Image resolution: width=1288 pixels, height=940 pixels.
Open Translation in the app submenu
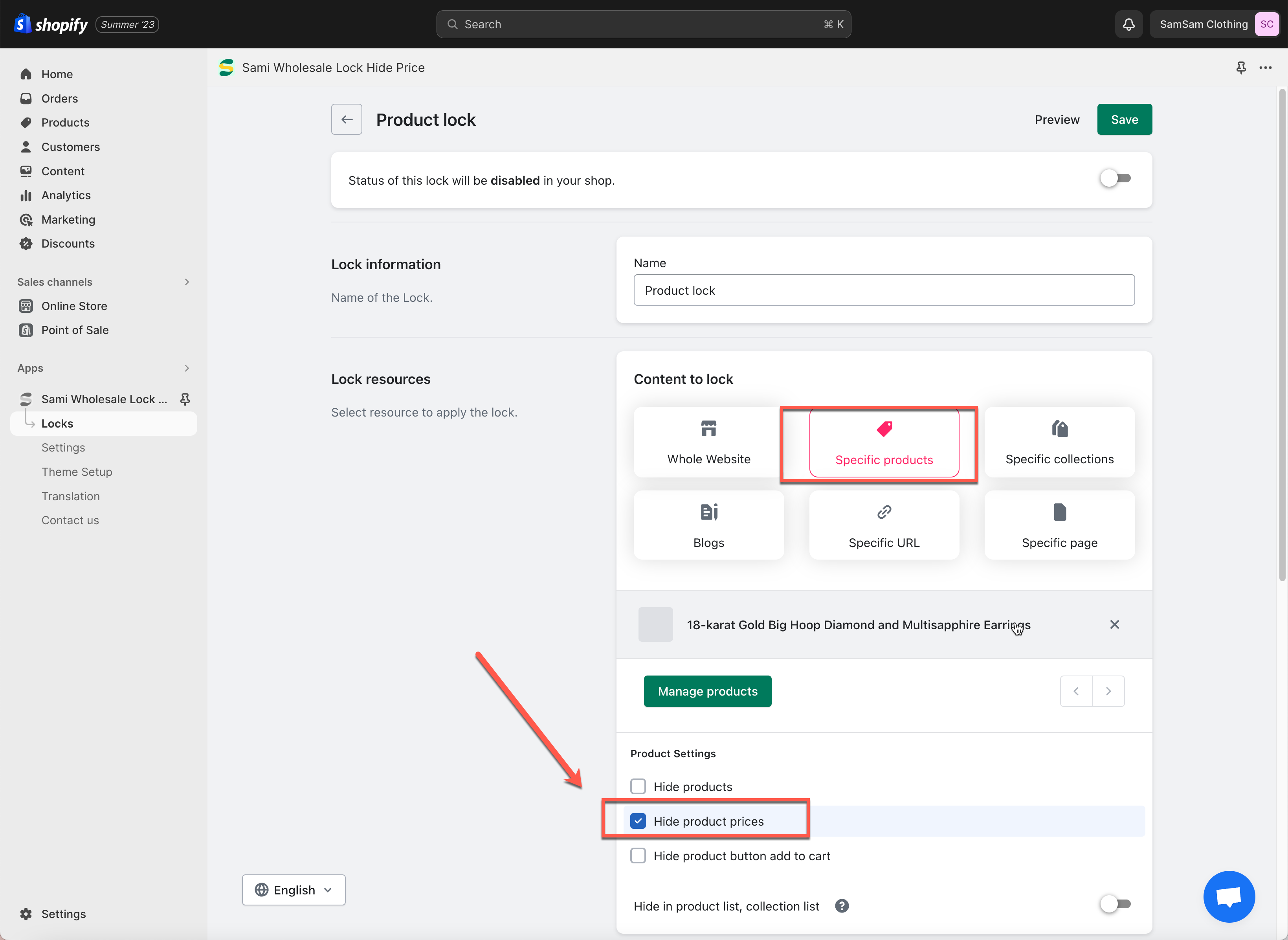pyautogui.click(x=71, y=496)
